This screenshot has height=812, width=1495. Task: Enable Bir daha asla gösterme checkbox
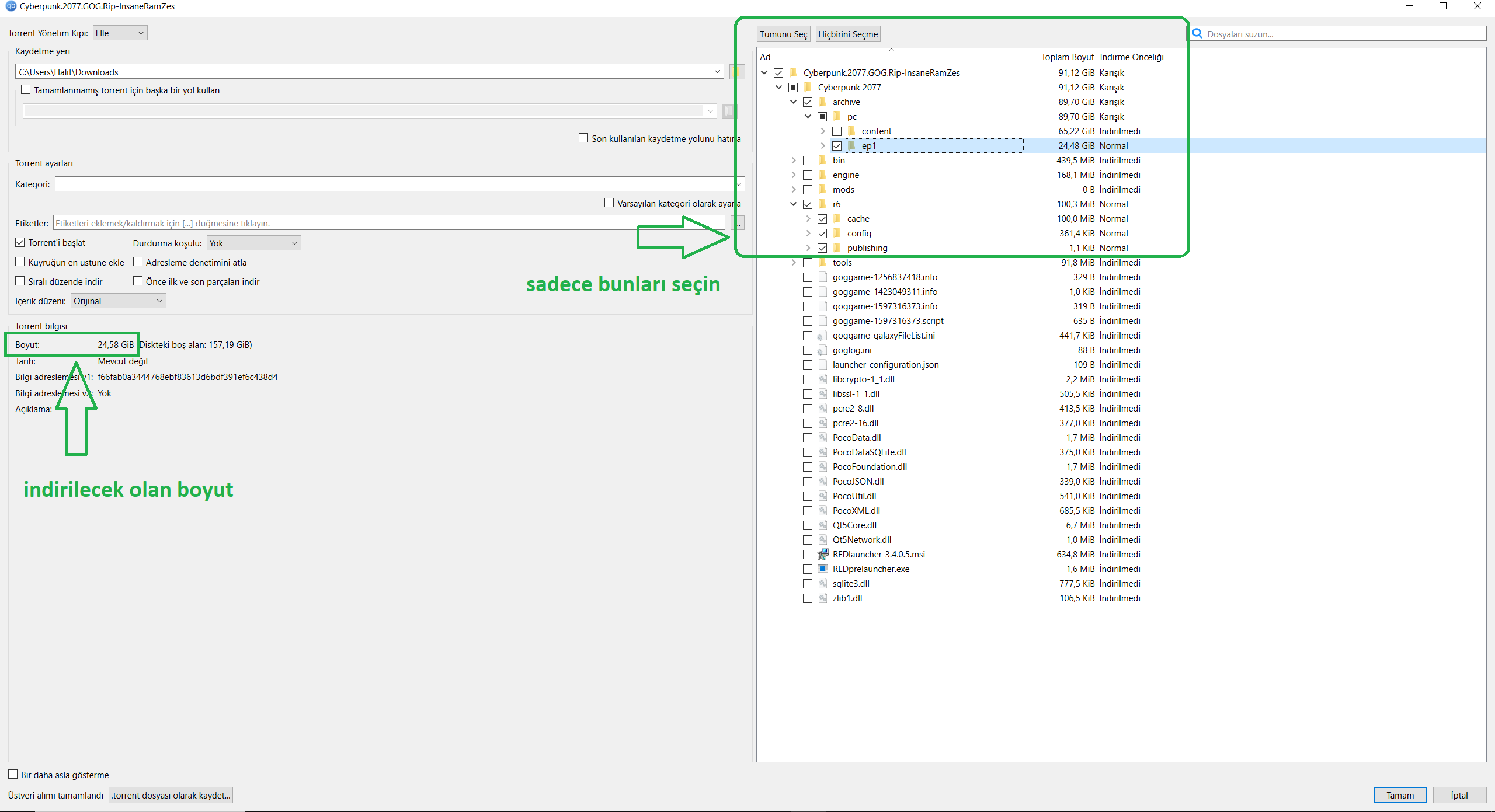[13, 775]
